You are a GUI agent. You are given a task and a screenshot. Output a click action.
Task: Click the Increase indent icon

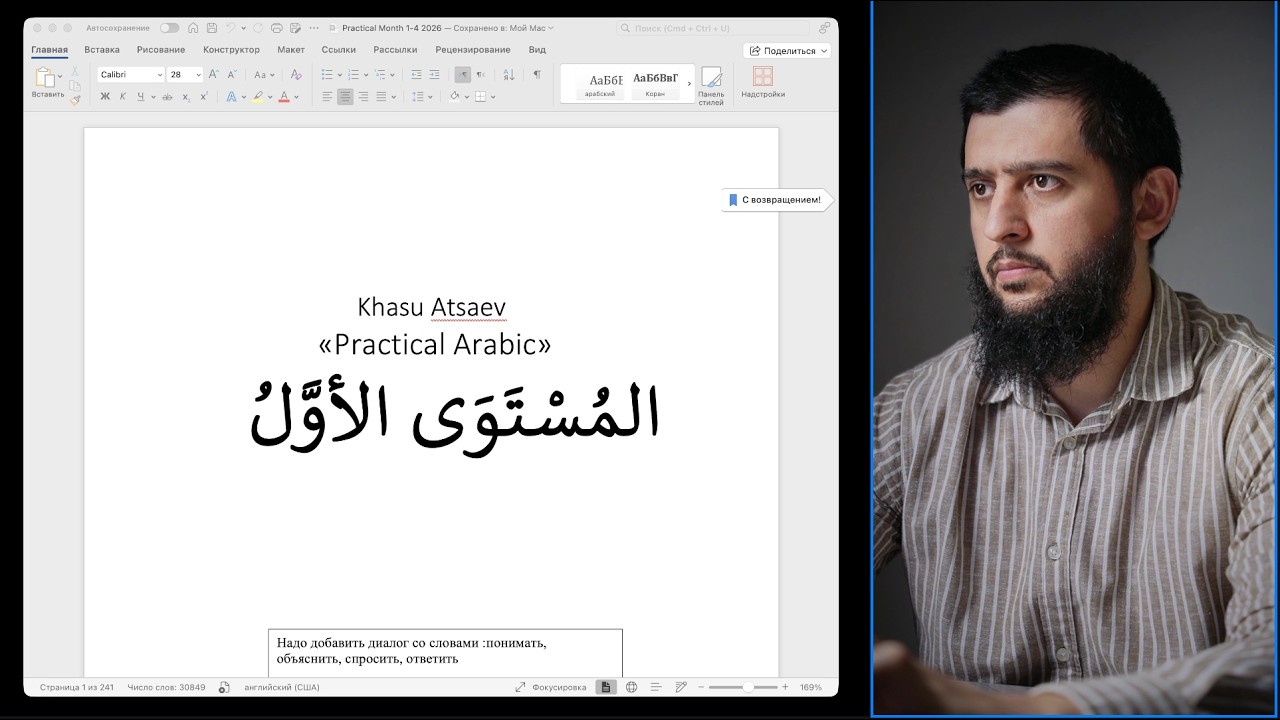coord(434,75)
